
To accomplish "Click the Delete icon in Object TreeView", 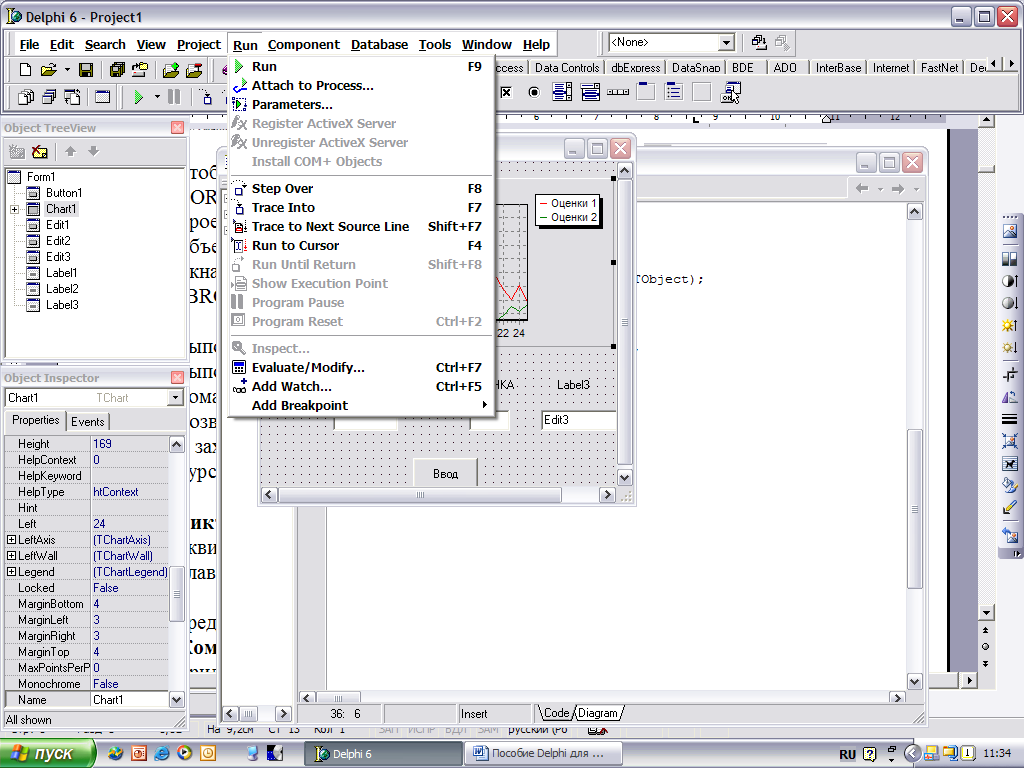I will pos(40,152).
